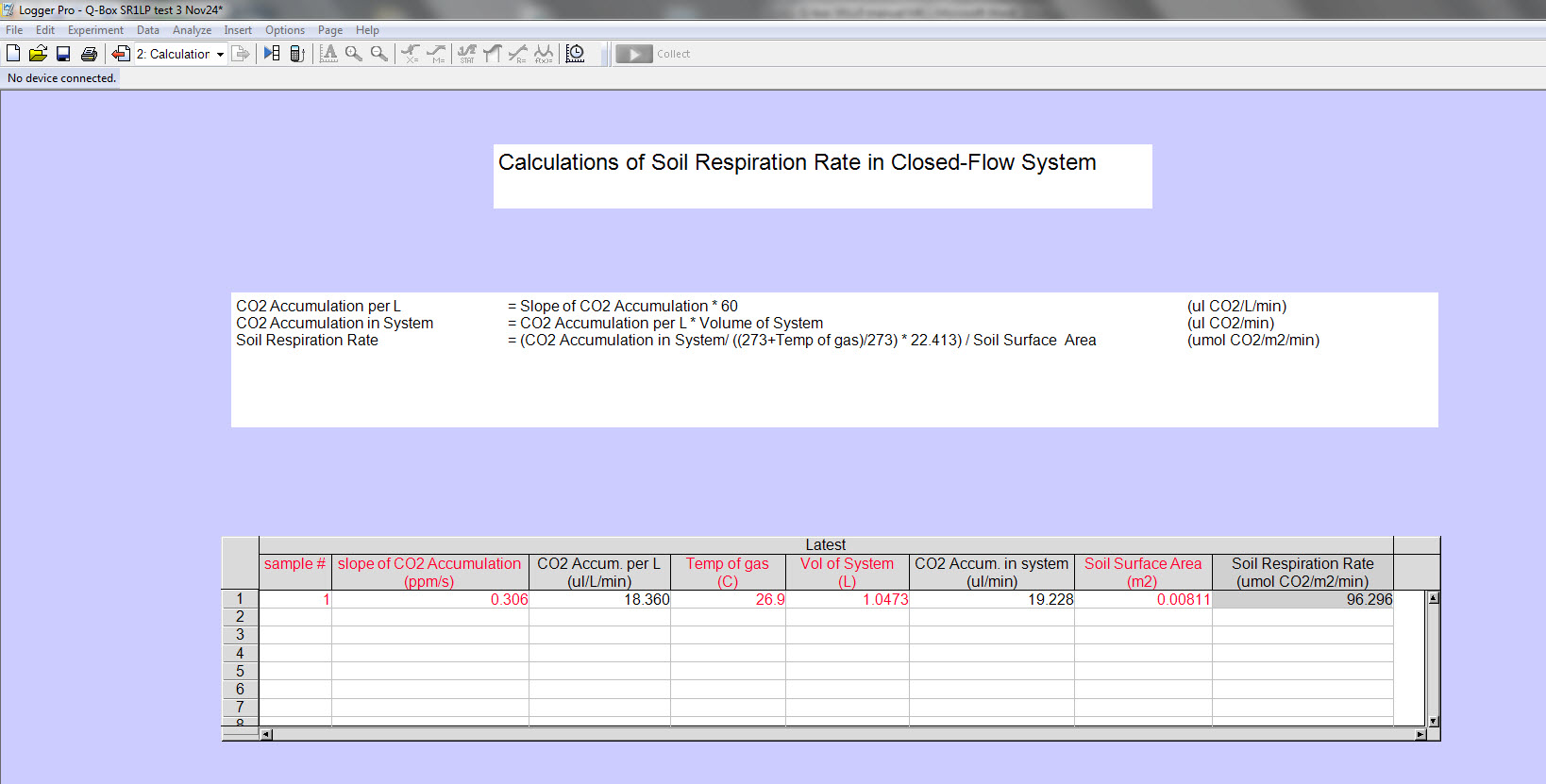Select the cell with value 96.296

1302,599
